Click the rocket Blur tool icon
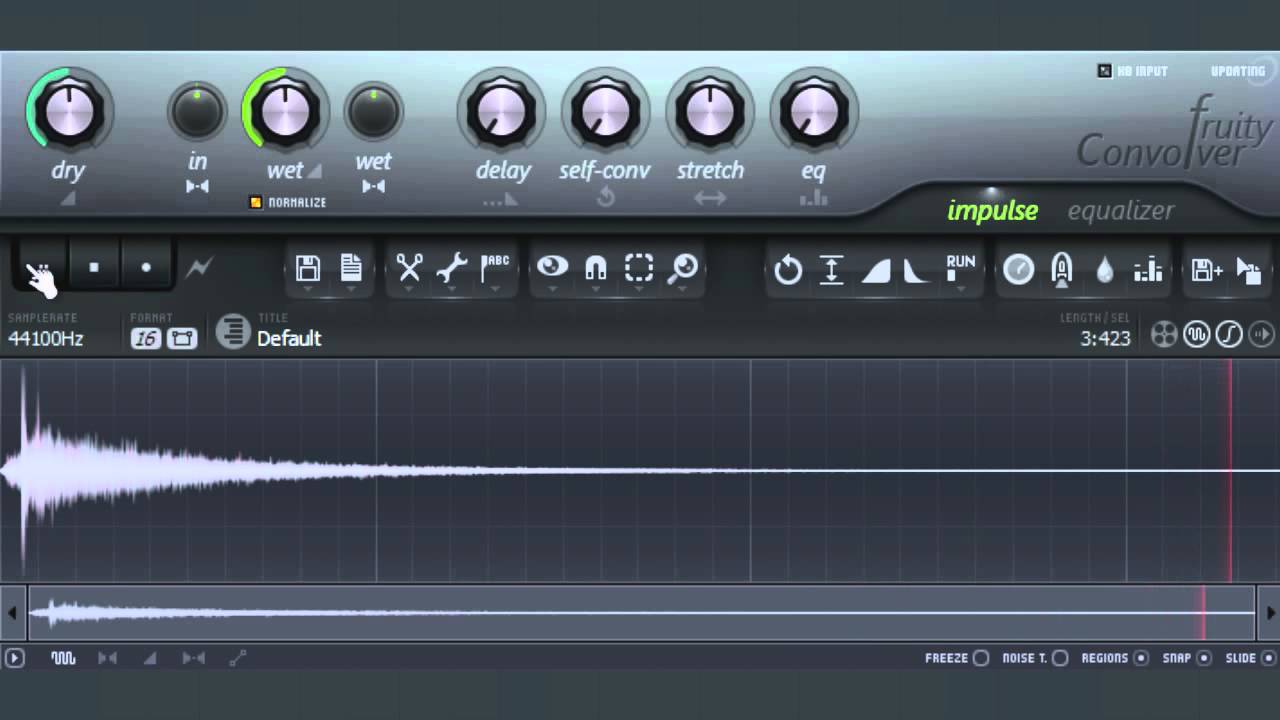The width and height of the screenshot is (1280, 720). (1062, 270)
